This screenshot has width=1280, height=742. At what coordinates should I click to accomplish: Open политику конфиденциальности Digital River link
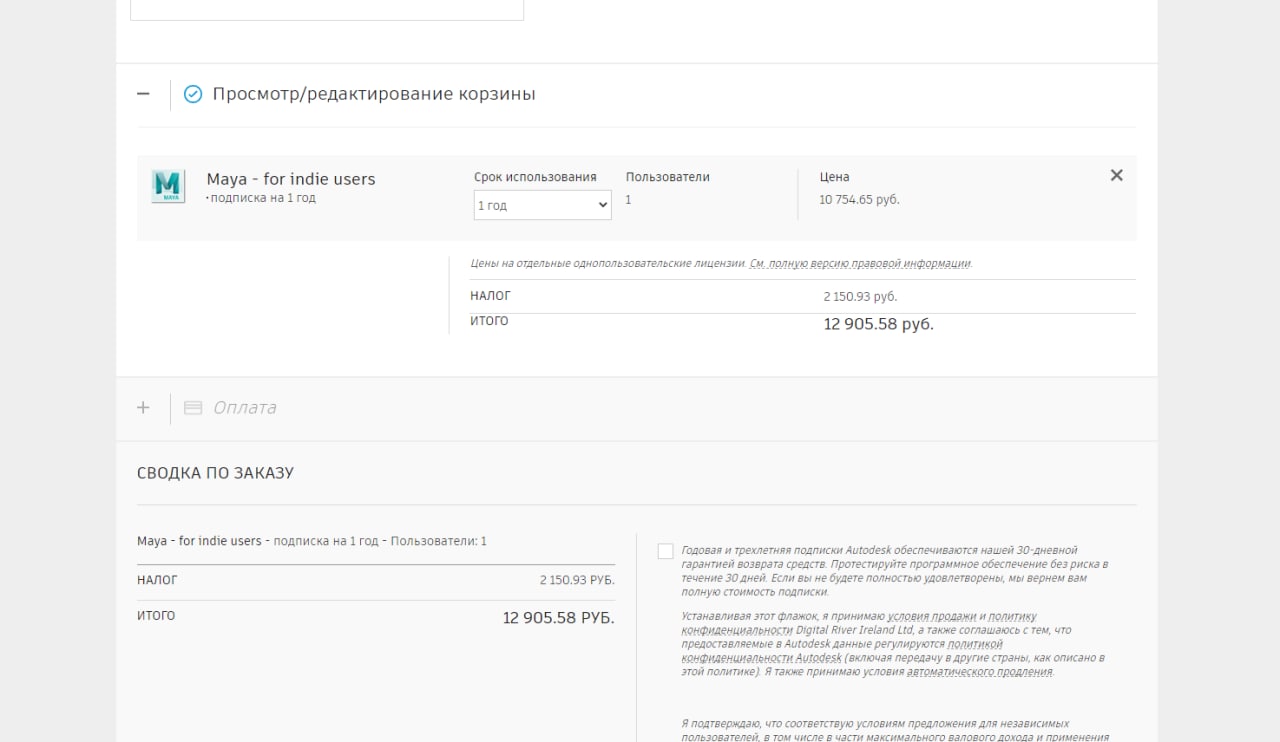[860, 623]
